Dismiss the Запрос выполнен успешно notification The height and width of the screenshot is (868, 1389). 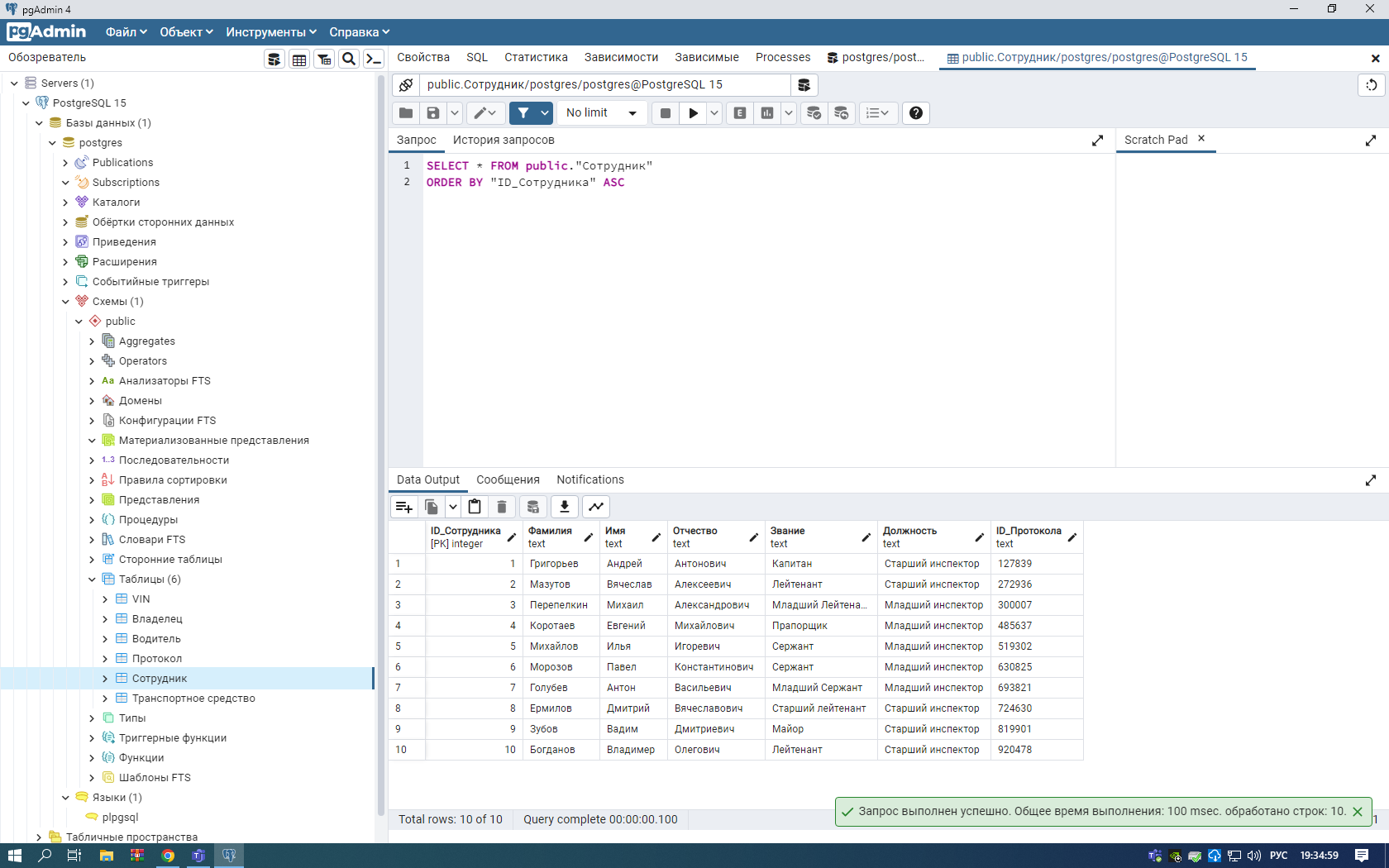(1358, 812)
